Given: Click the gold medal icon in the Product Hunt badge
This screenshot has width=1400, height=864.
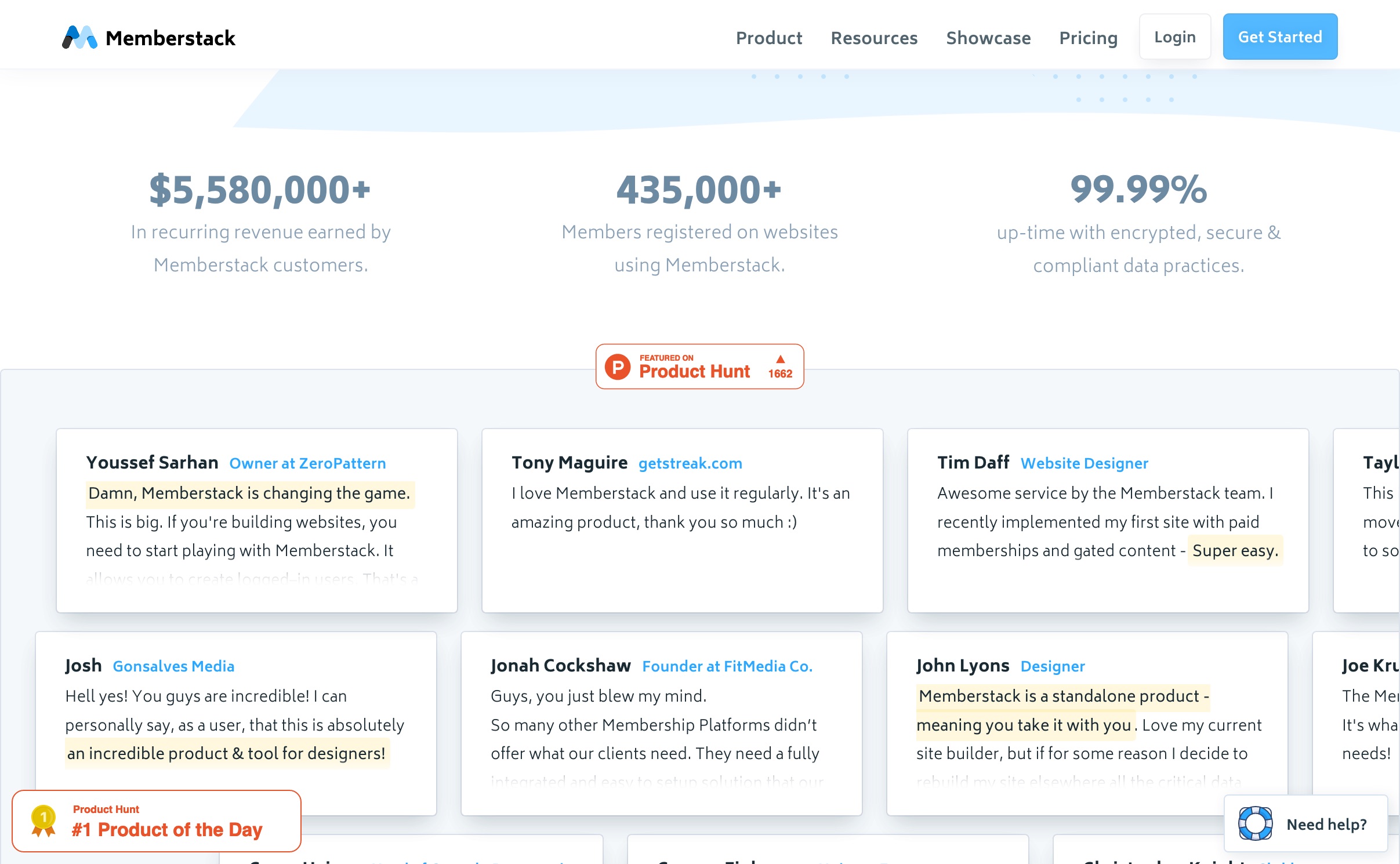Looking at the screenshot, I should click(43, 821).
